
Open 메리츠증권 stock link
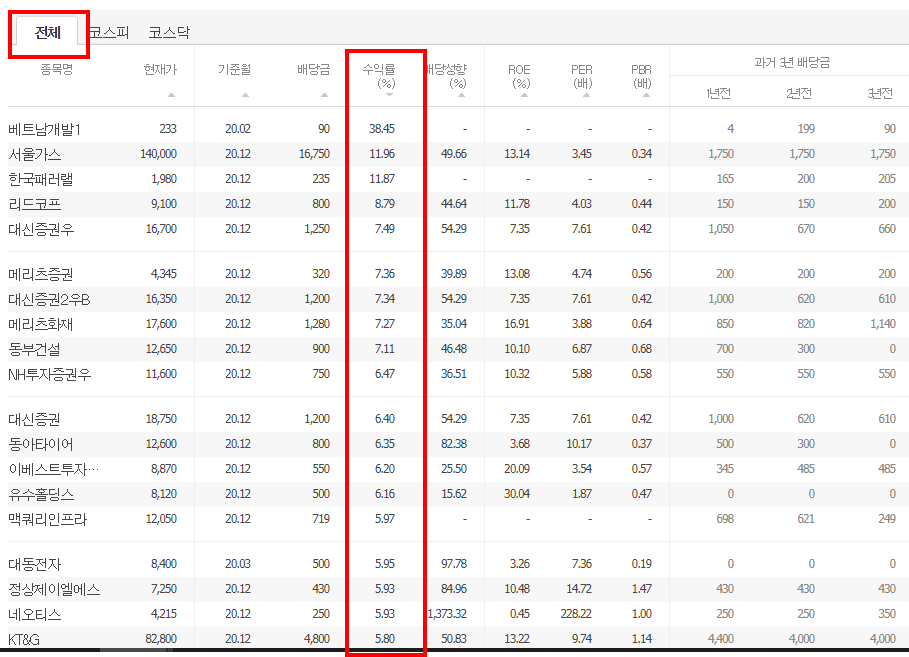tap(41, 274)
